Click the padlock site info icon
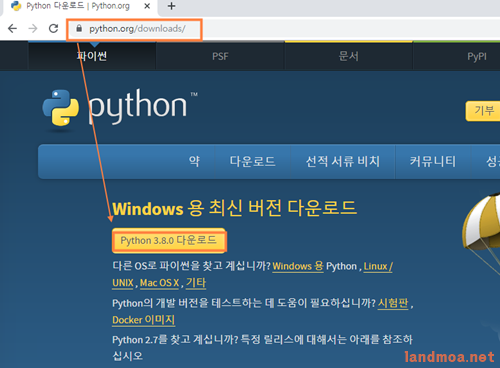The width and height of the screenshot is (500, 368). click(79, 29)
